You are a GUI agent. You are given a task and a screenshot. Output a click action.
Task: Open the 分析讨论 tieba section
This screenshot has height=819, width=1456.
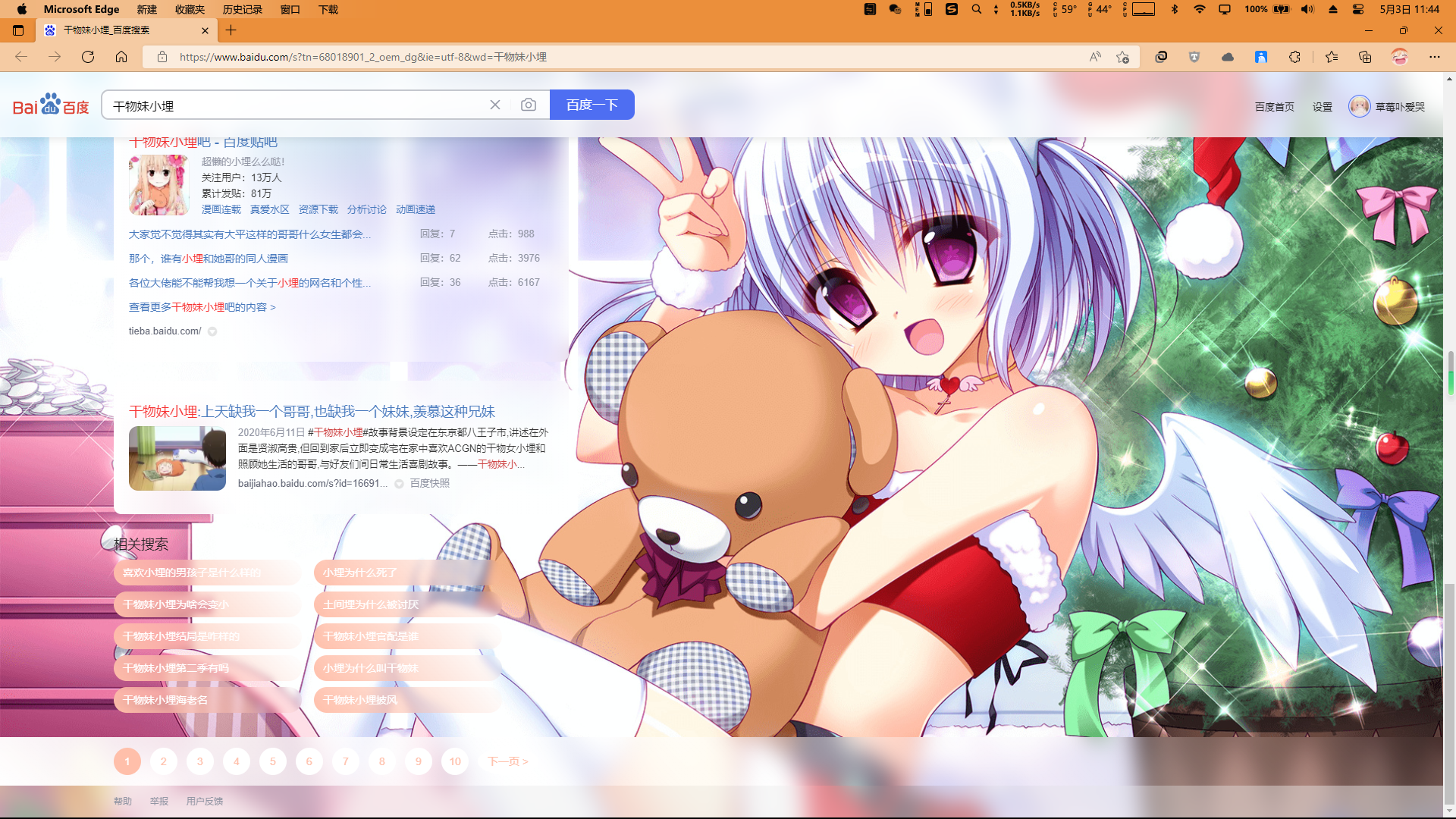(367, 209)
